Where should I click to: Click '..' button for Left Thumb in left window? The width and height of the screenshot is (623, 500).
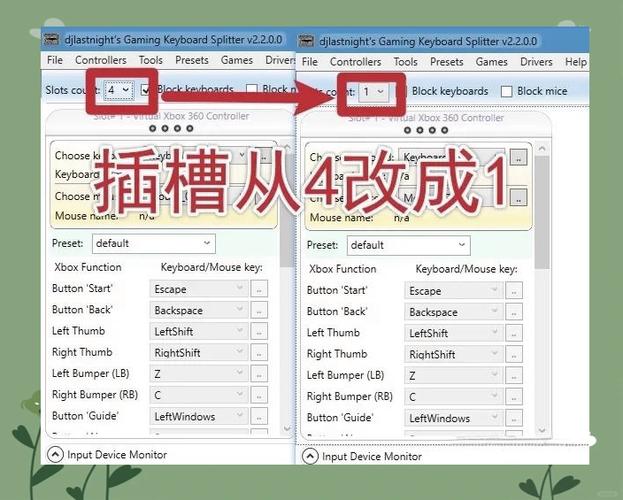pos(259,331)
